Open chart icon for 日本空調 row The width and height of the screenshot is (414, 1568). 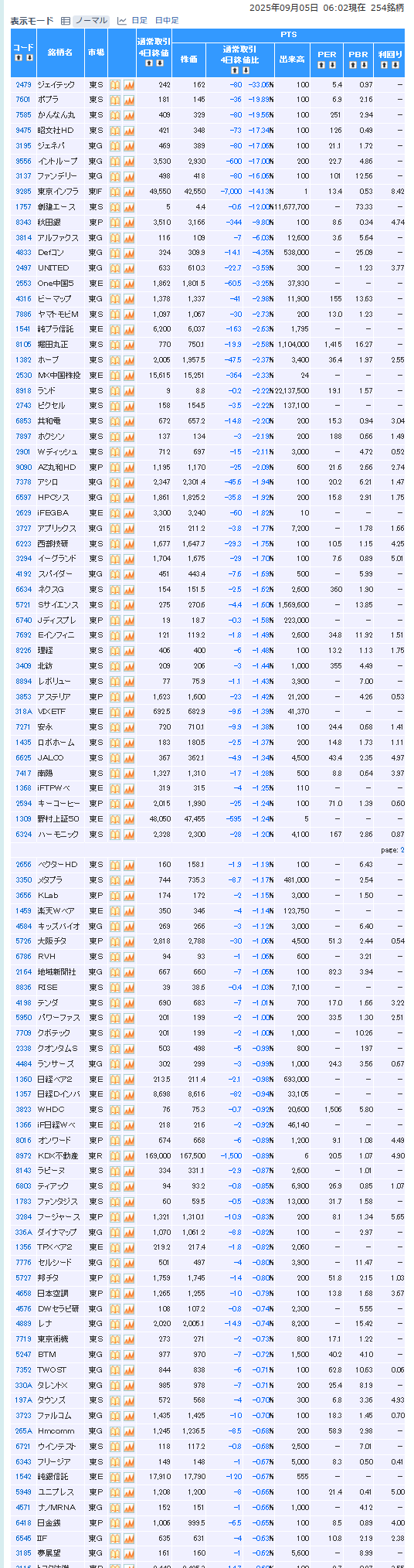[128, 1293]
